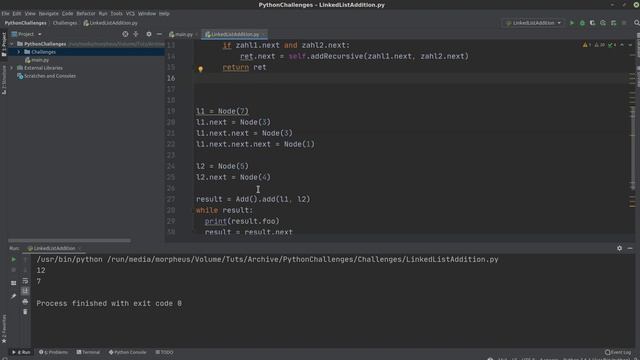Click the horizontal scrollbar under the Project tree

point(69,241)
